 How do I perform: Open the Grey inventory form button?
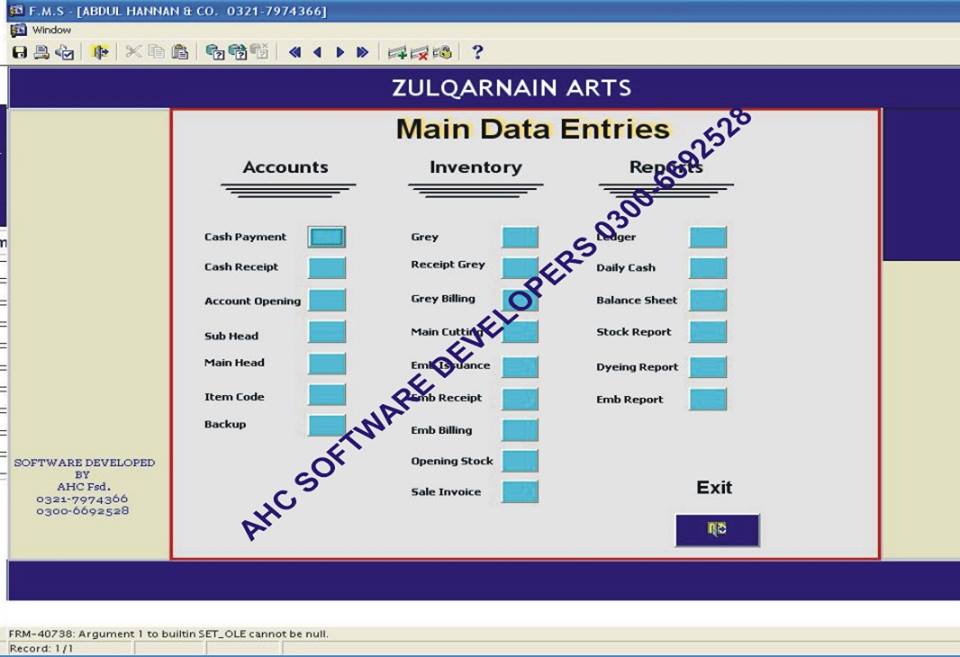point(520,237)
